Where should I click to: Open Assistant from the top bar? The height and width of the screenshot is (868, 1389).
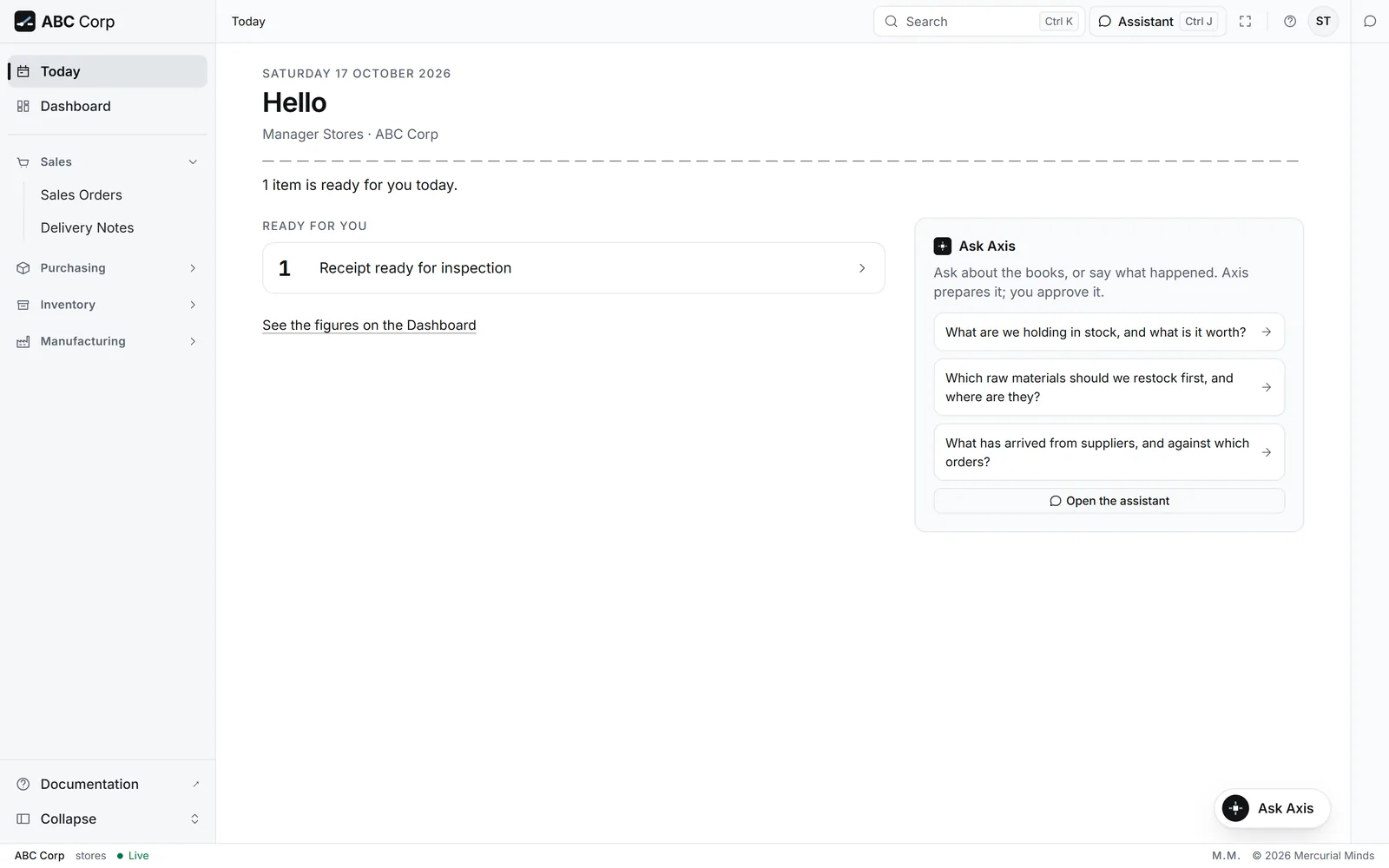coord(1157,22)
